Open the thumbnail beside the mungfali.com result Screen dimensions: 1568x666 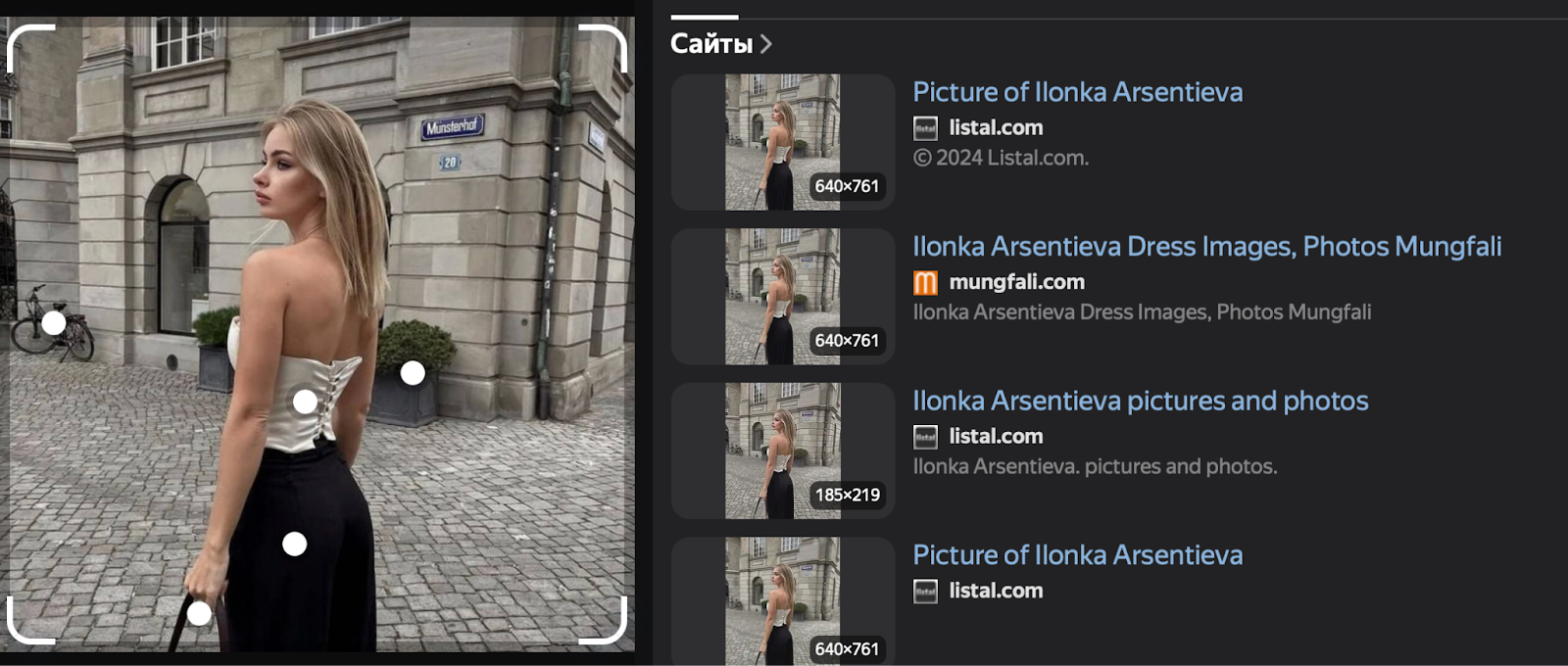(x=782, y=297)
